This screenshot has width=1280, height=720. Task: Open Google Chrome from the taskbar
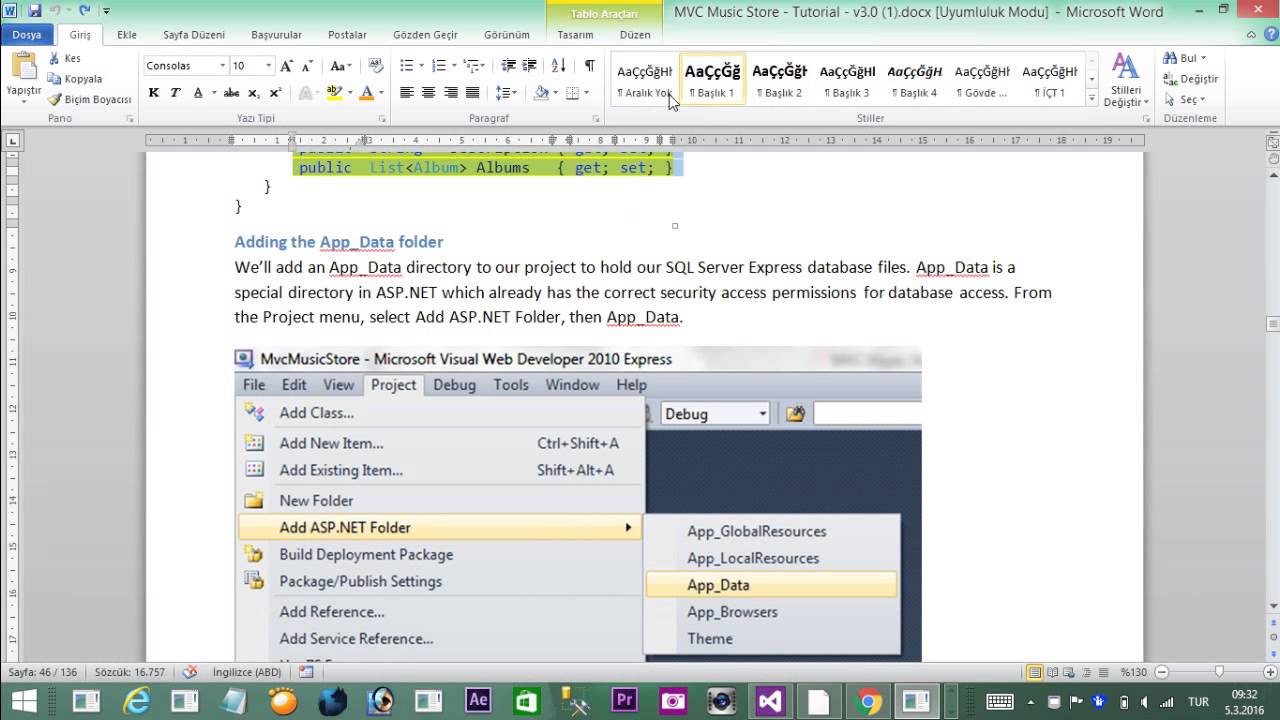pos(869,701)
